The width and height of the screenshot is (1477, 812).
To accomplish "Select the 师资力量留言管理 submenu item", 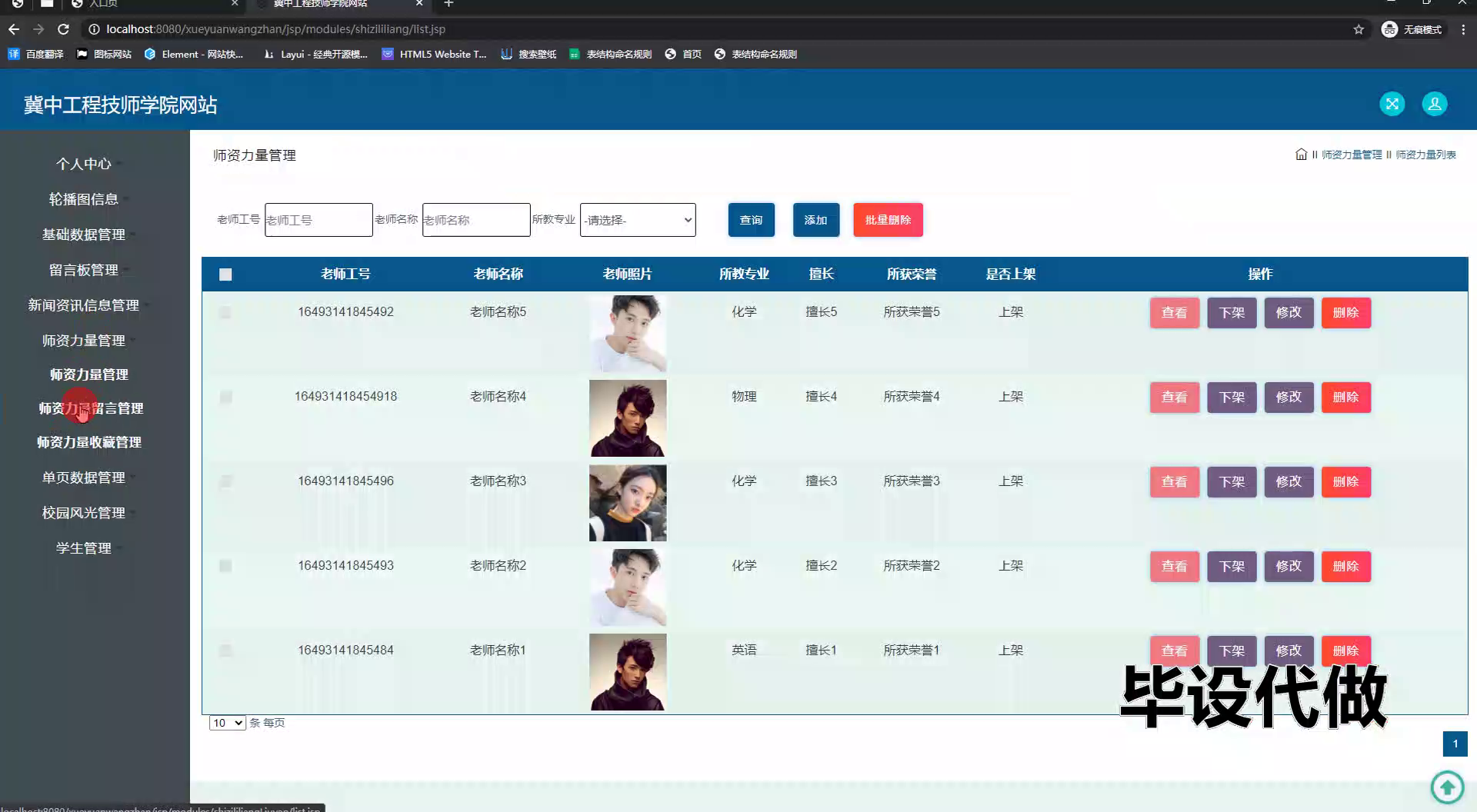I will pos(91,408).
